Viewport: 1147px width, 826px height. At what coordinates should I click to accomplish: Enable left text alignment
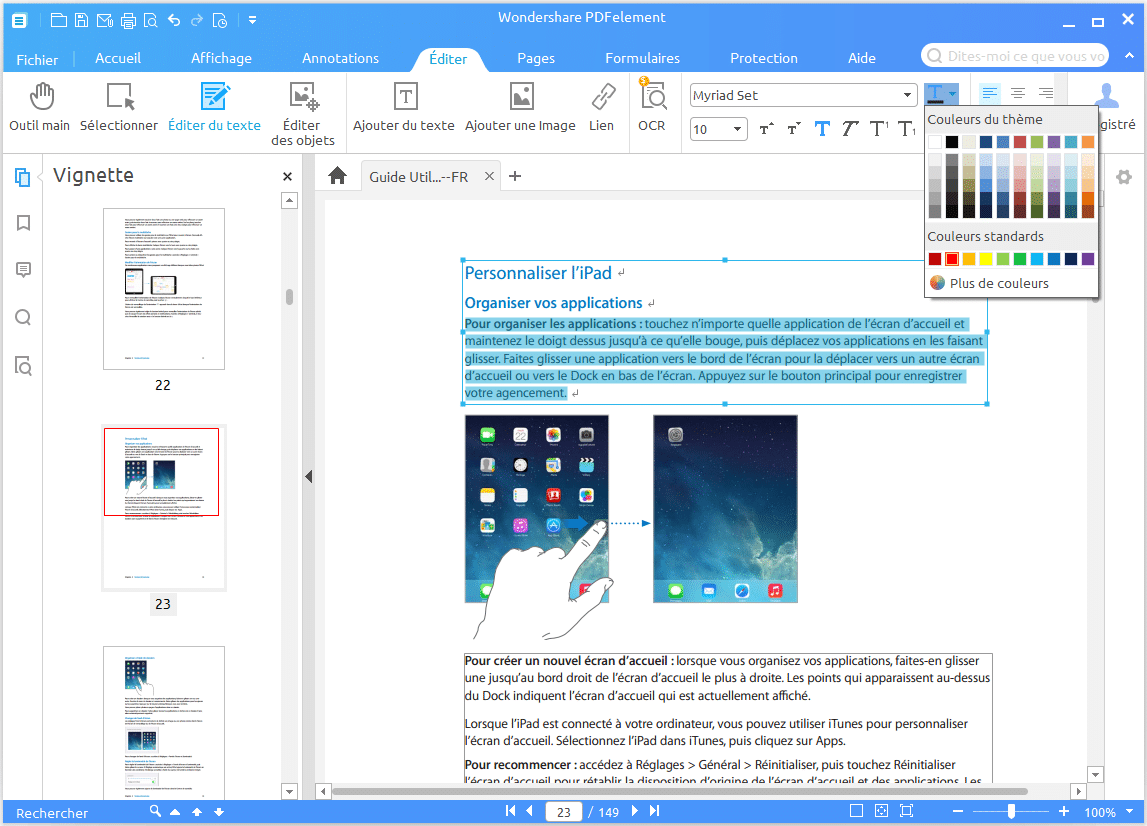coord(989,94)
